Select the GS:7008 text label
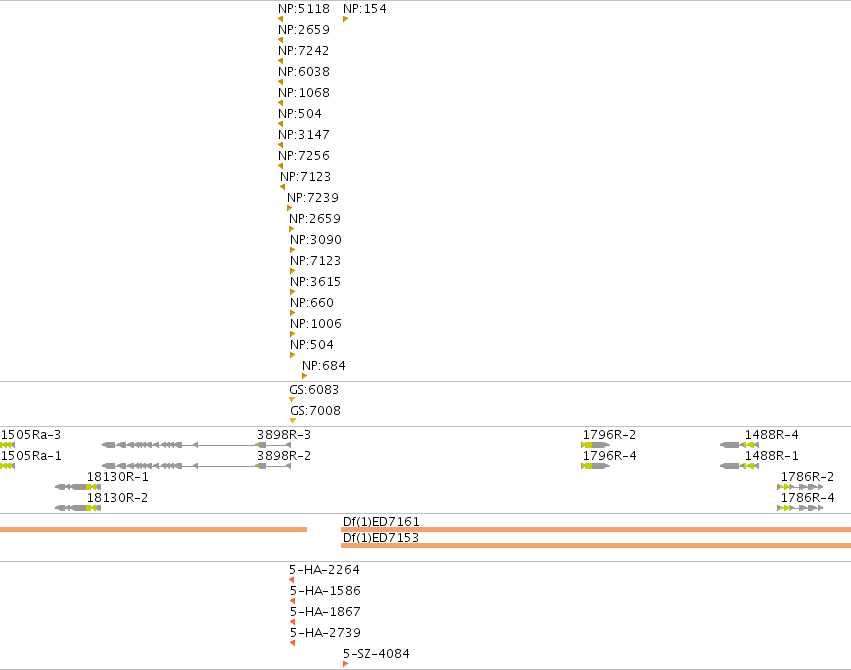 [315, 411]
